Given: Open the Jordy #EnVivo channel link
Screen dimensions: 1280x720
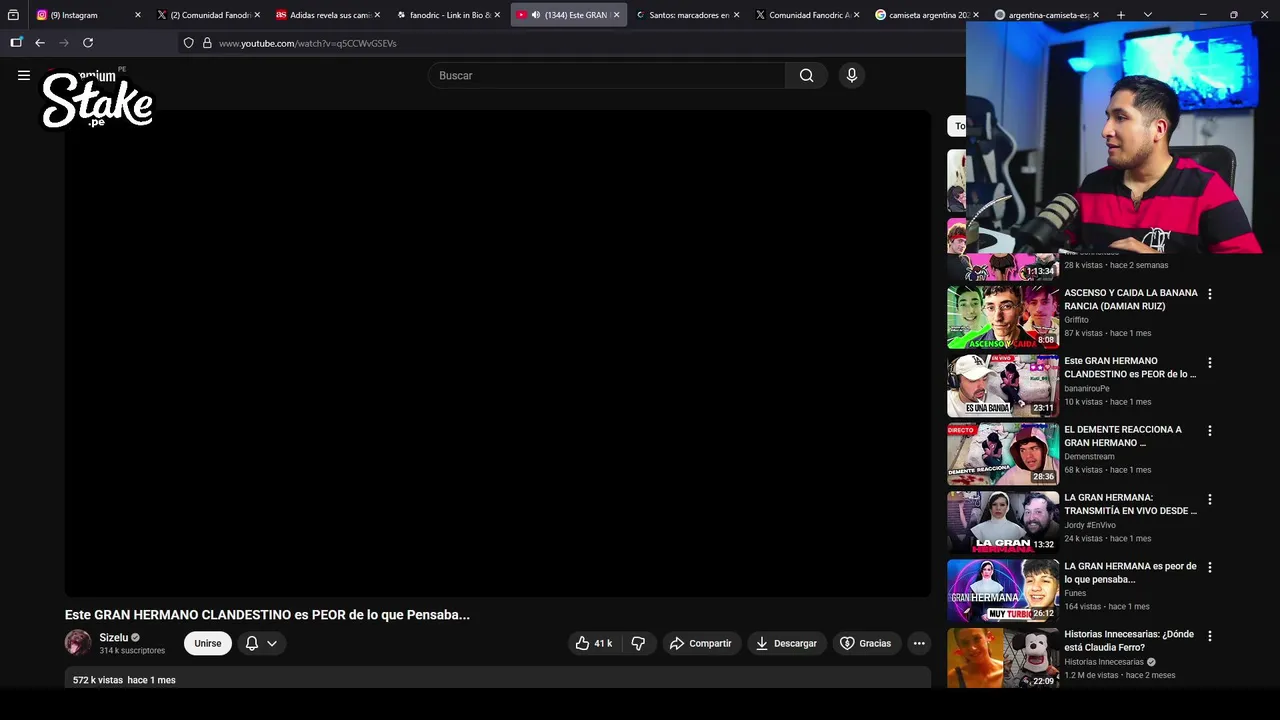Looking at the screenshot, I should pyautogui.click(x=1090, y=525).
